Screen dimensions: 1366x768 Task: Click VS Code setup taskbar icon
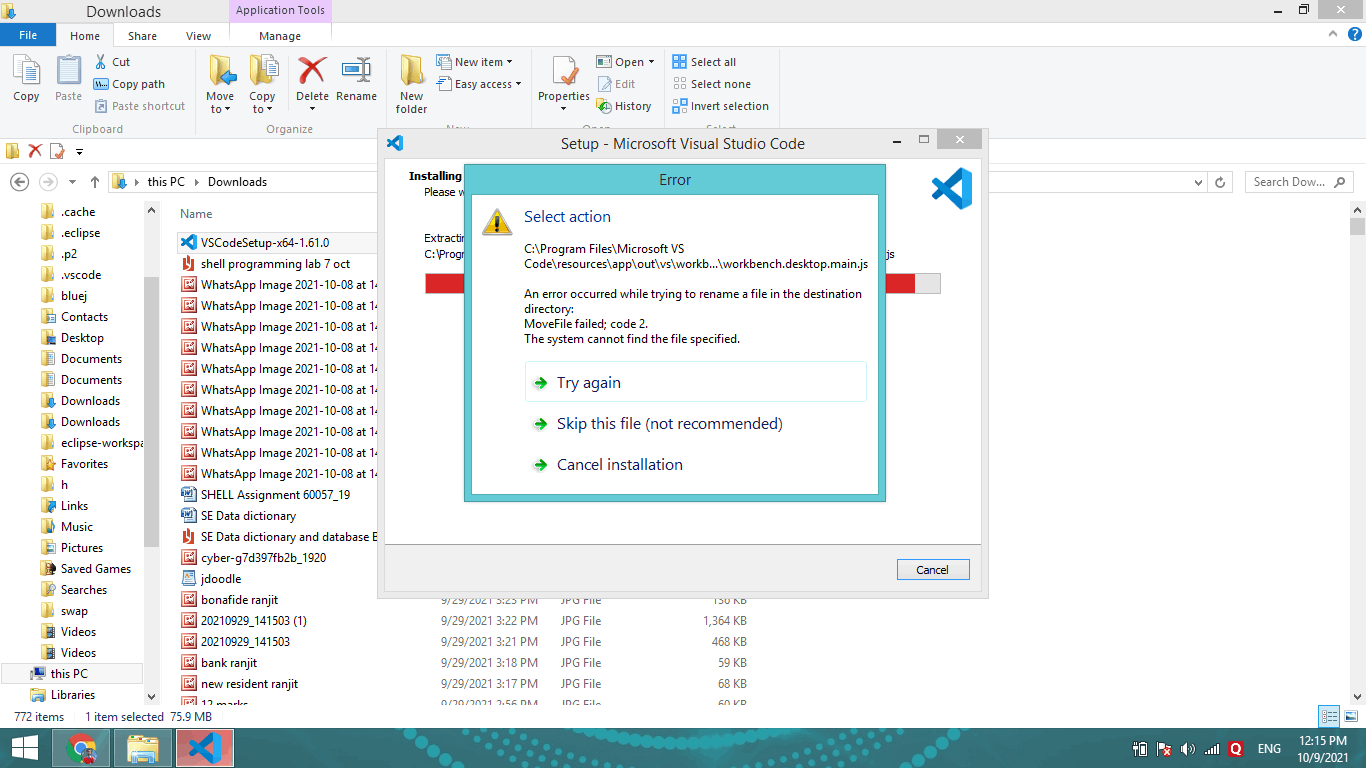[205, 748]
